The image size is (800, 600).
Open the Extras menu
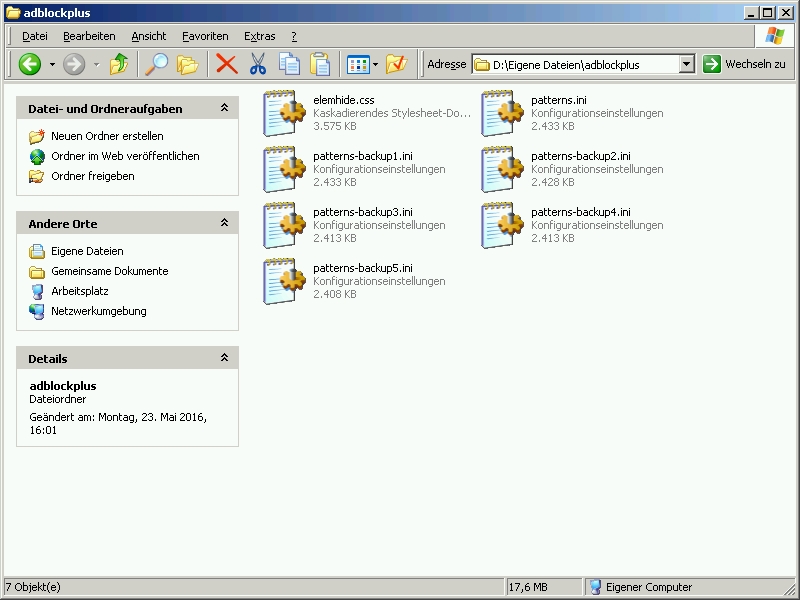point(259,36)
